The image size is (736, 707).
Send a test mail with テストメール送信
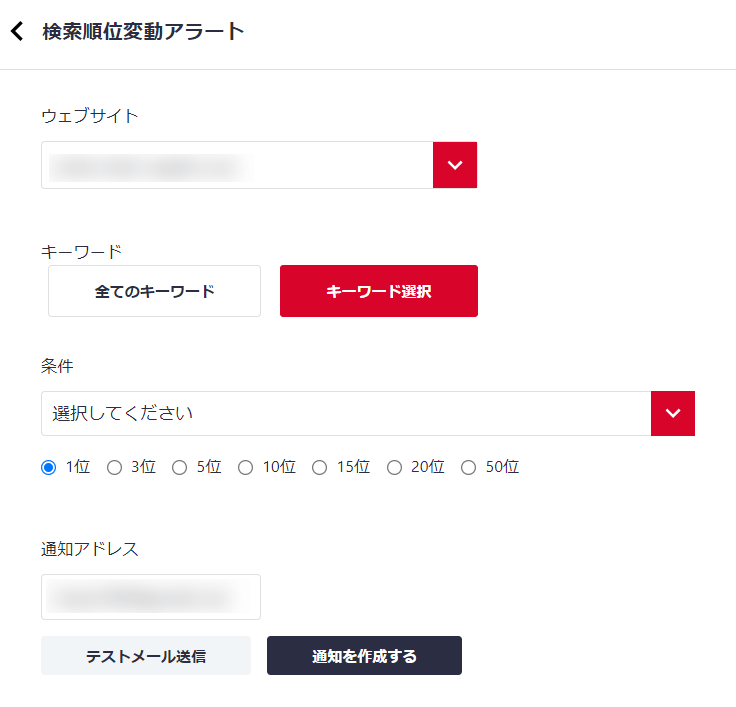(x=146, y=655)
